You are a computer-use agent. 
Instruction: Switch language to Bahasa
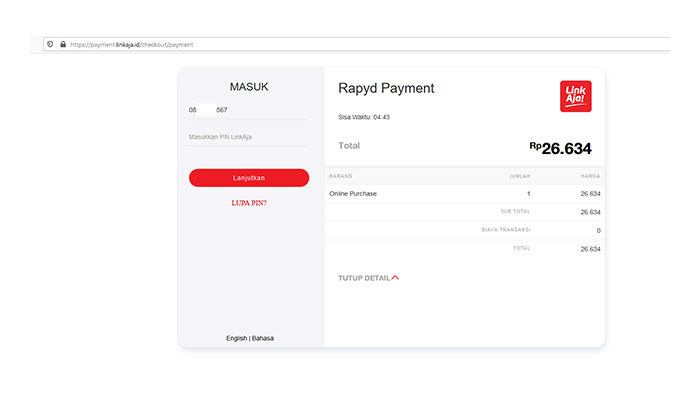pyautogui.click(x=262, y=338)
